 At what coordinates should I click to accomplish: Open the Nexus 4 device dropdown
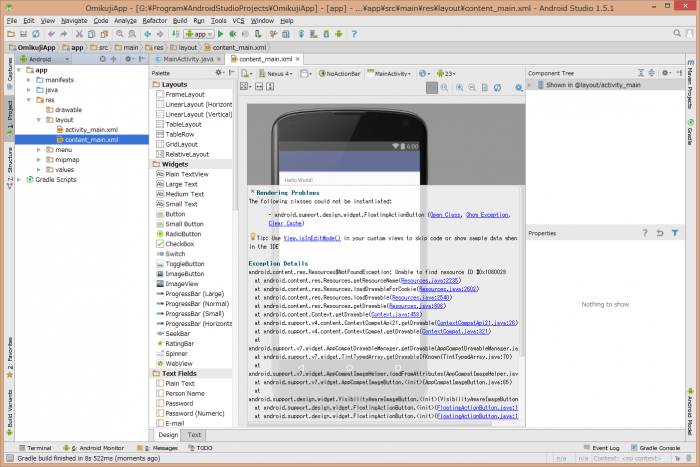tap(275, 74)
